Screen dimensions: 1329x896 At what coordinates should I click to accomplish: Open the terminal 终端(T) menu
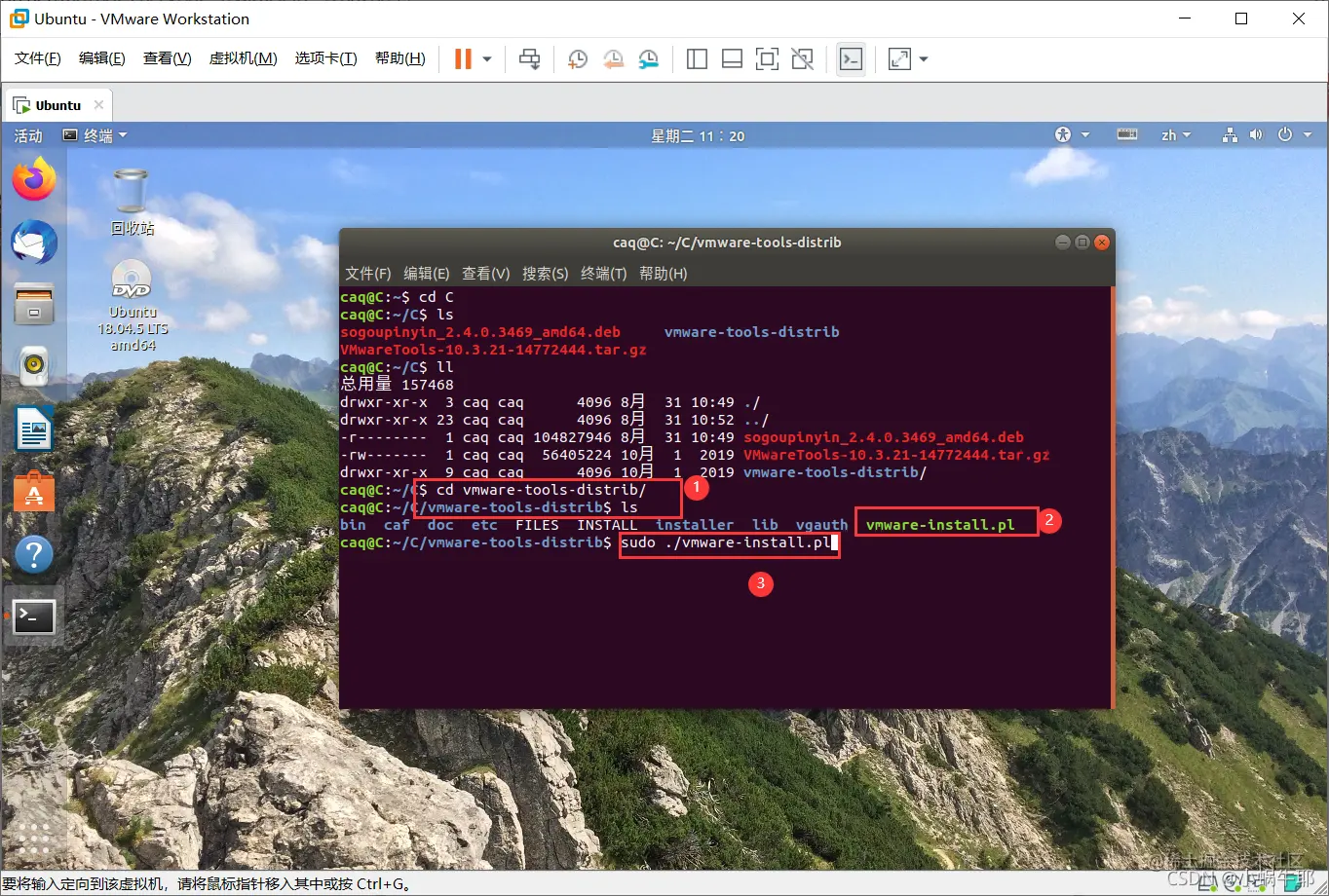pyautogui.click(x=604, y=274)
